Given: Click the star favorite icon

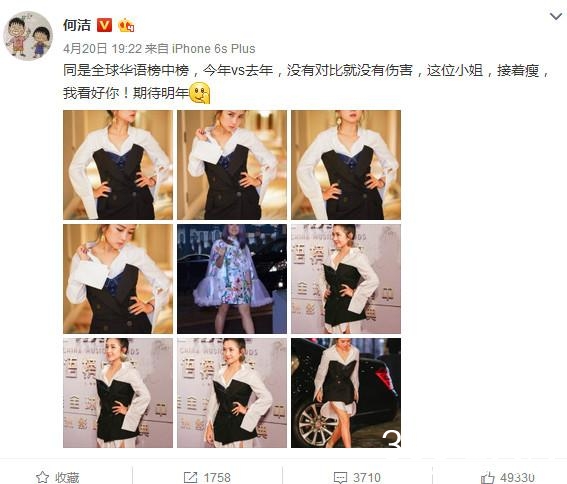Looking at the screenshot, I should click(x=42, y=477).
